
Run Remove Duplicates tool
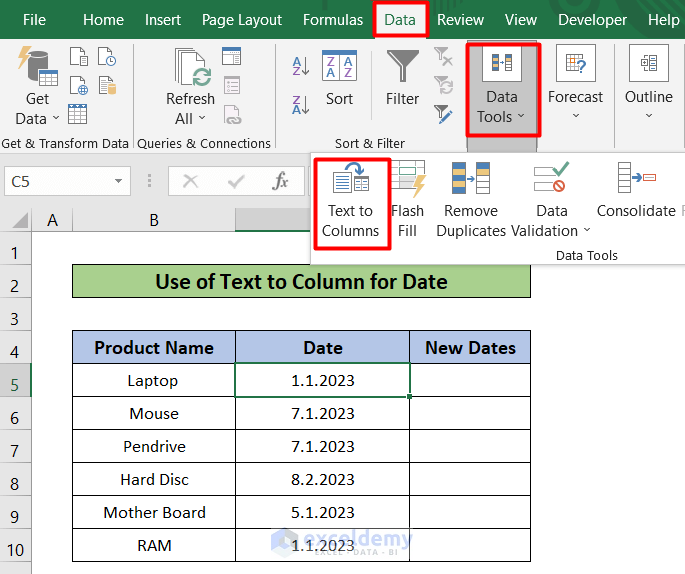(470, 201)
